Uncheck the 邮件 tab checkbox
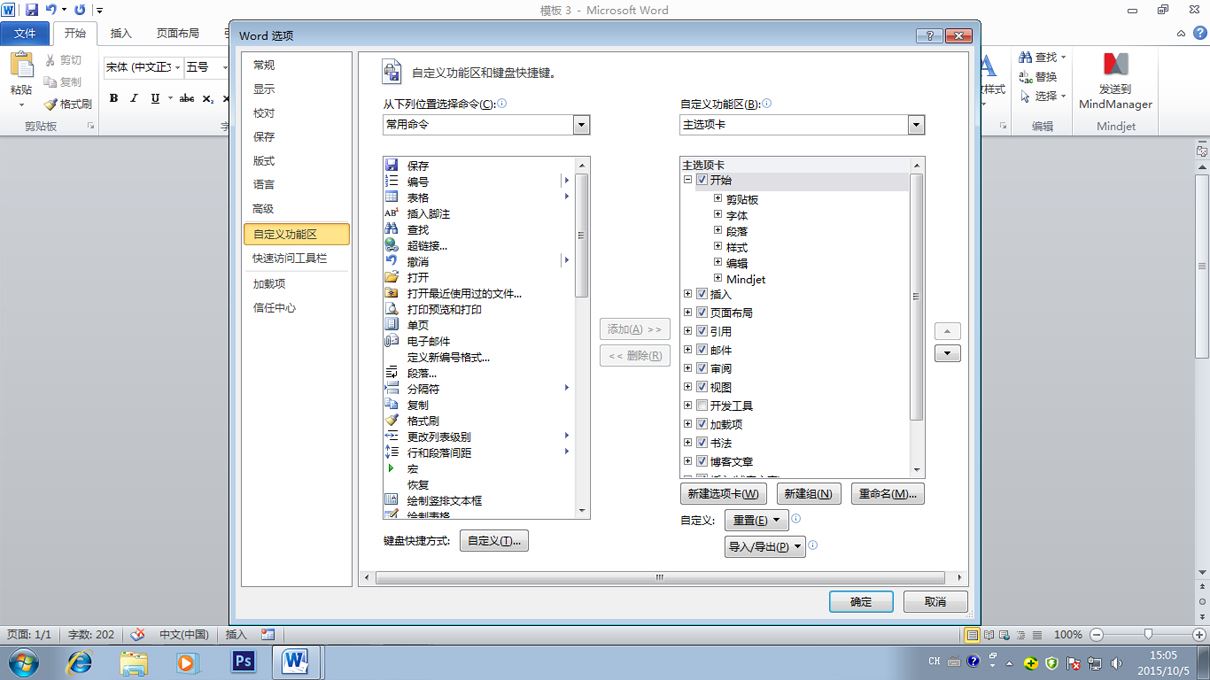Viewport: 1210px width, 680px height. pyautogui.click(x=702, y=350)
